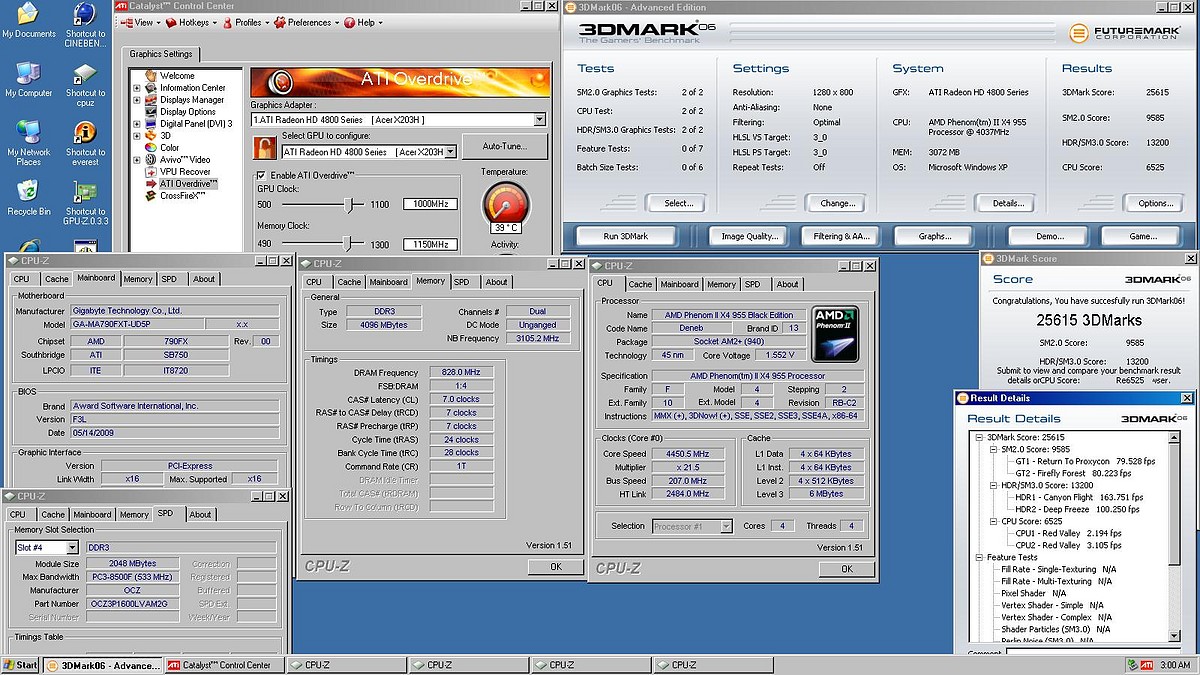1200x675 pixels.
Task: Toggle the Enable ATI Overdrive checkbox
Action: pos(262,175)
